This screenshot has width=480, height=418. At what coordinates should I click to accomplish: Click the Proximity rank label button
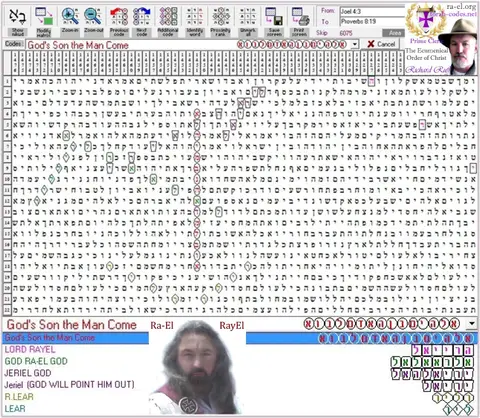click(221, 32)
